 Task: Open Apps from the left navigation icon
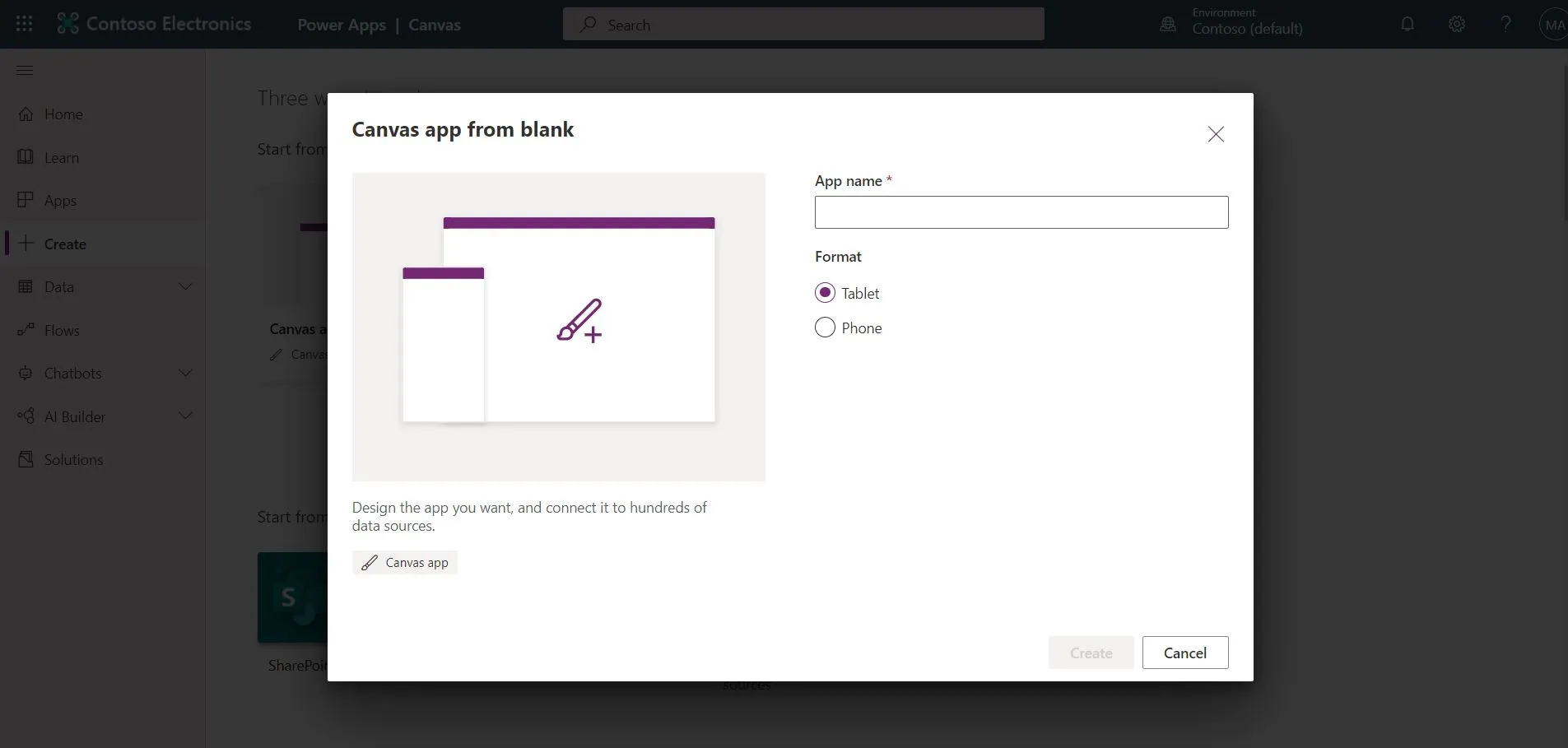click(26, 200)
